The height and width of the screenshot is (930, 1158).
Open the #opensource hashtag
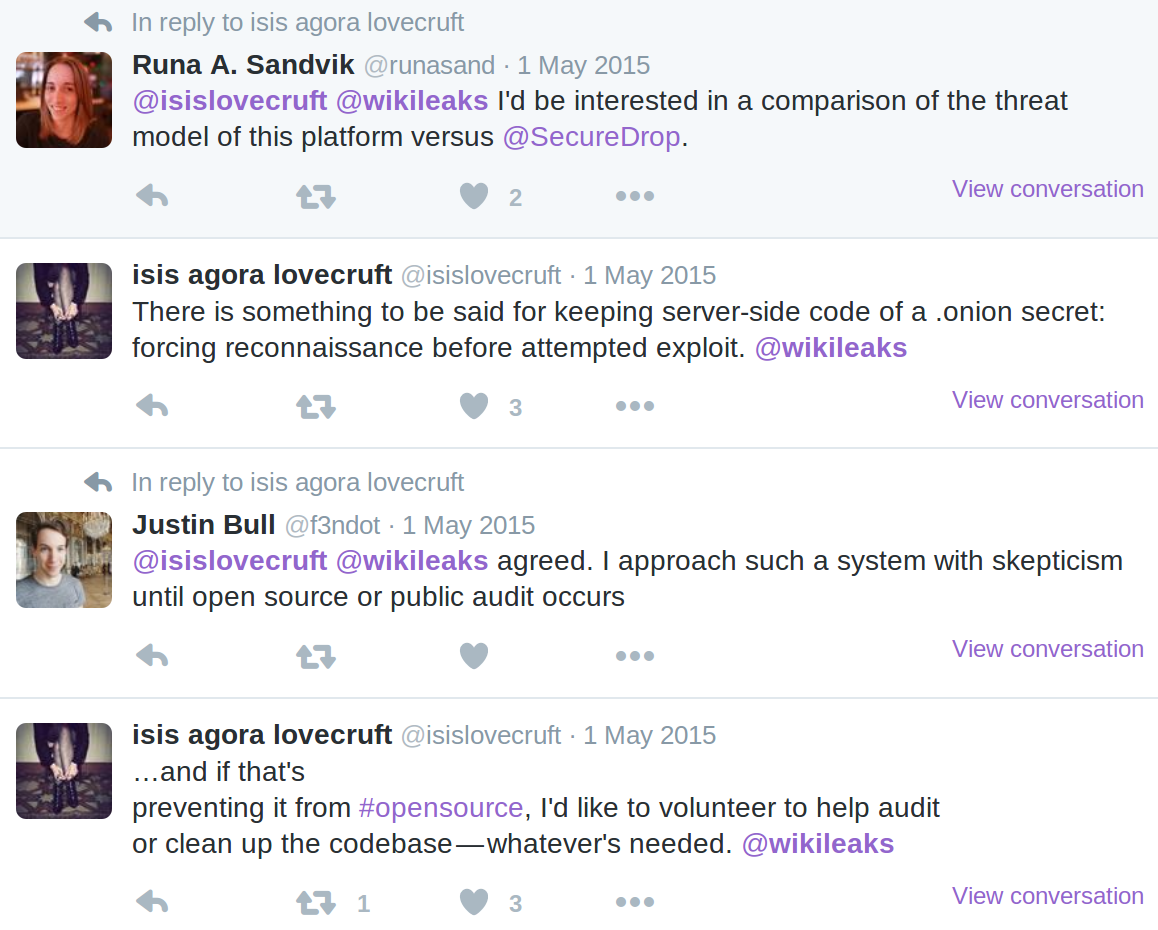click(x=441, y=808)
